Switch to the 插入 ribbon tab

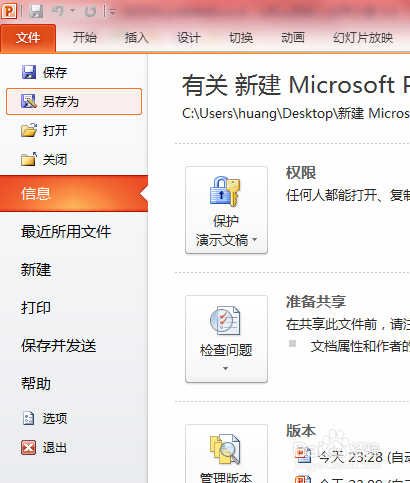(x=137, y=38)
